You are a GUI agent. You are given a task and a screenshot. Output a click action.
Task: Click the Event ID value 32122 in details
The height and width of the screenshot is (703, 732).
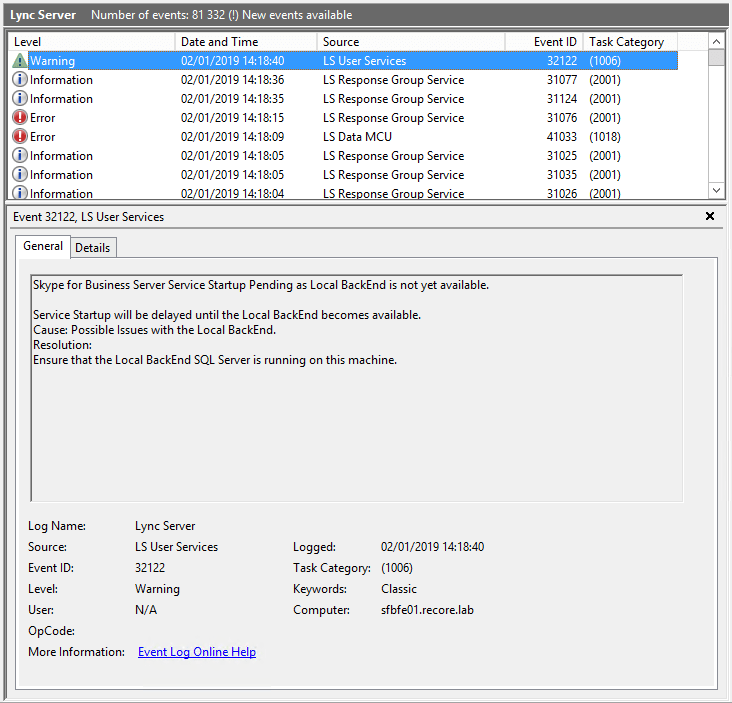[x=150, y=568]
